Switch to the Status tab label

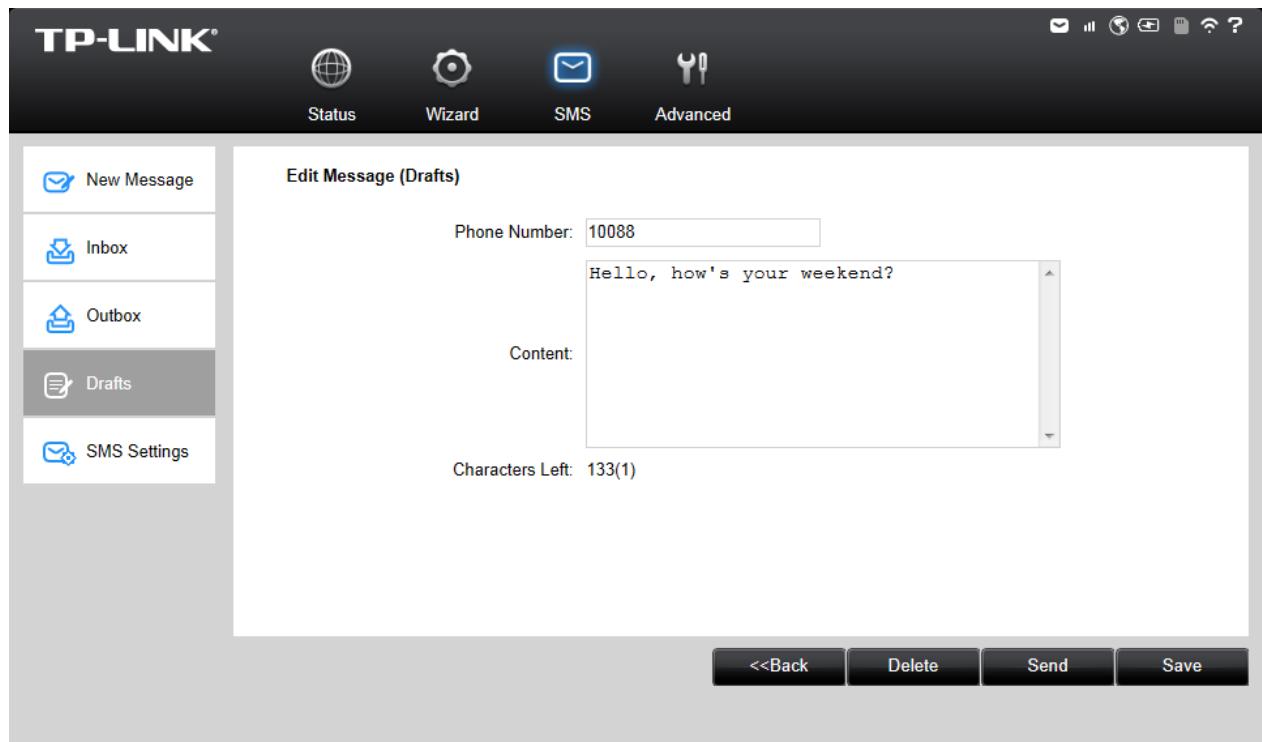coord(331,114)
